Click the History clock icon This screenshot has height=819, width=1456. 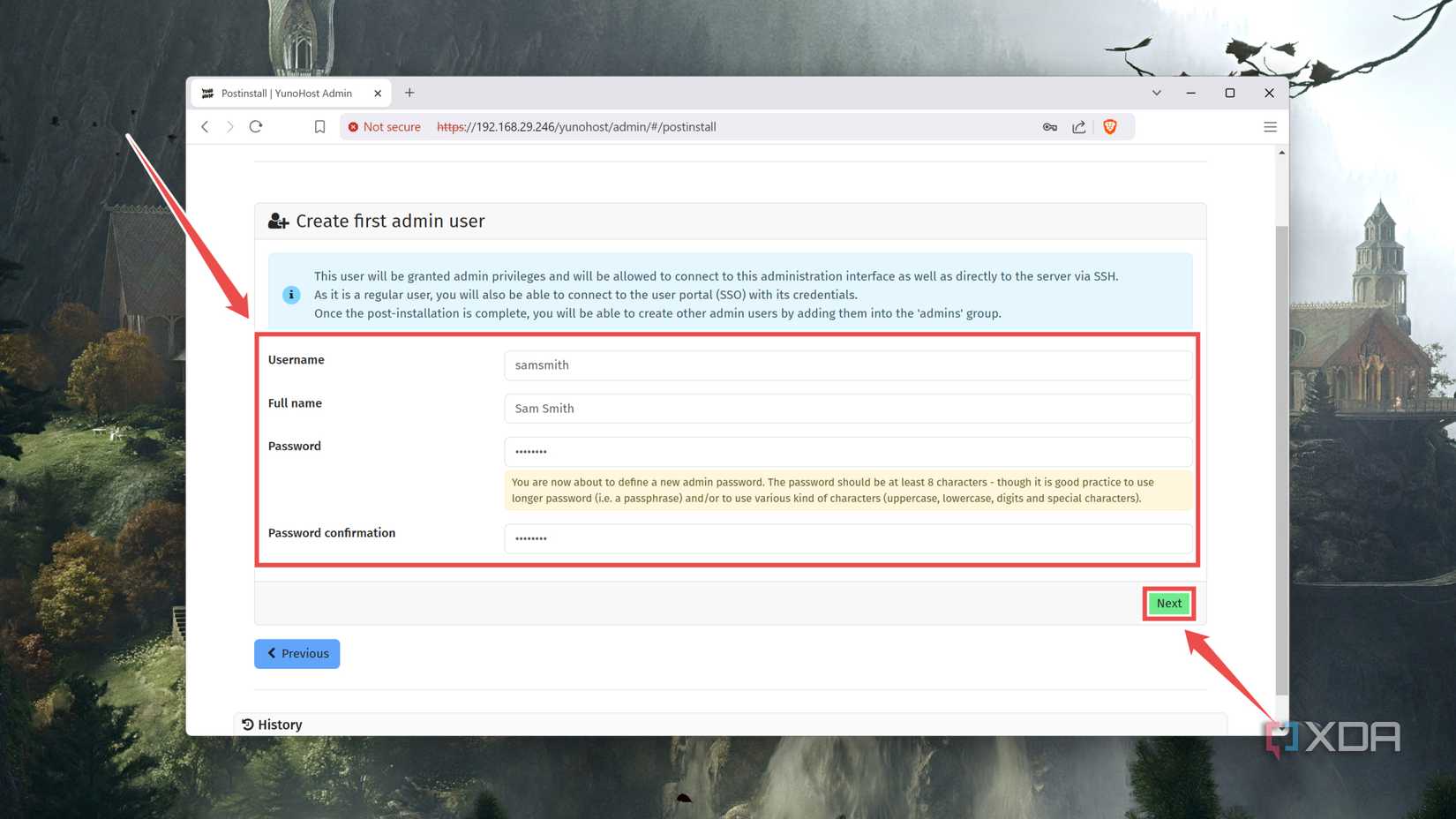(x=246, y=724)
